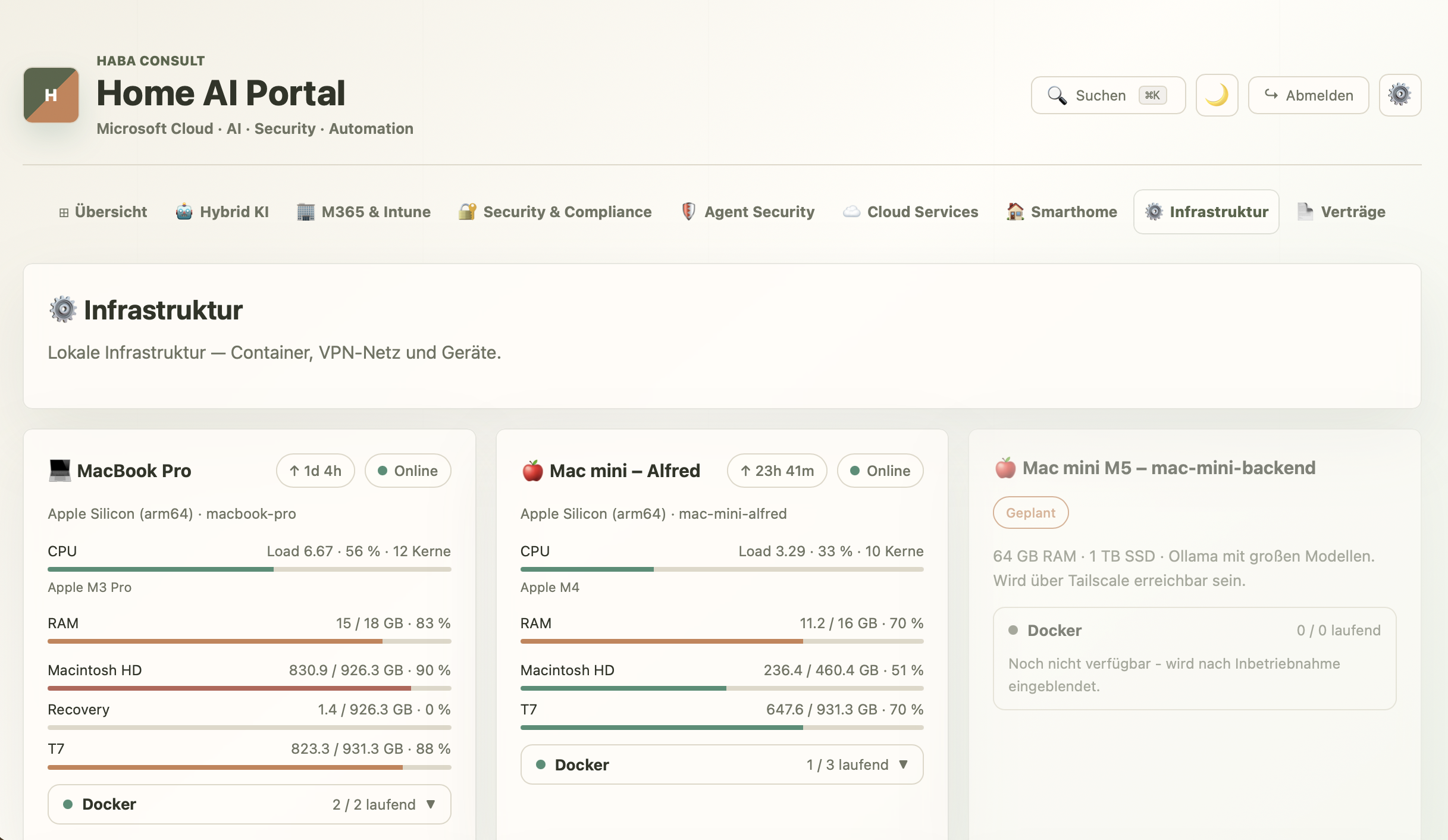Click 'Apple Silicon (arm64) · mac-mini-alfred' text
Screen dimensions: 1448x840
(654, 514)
